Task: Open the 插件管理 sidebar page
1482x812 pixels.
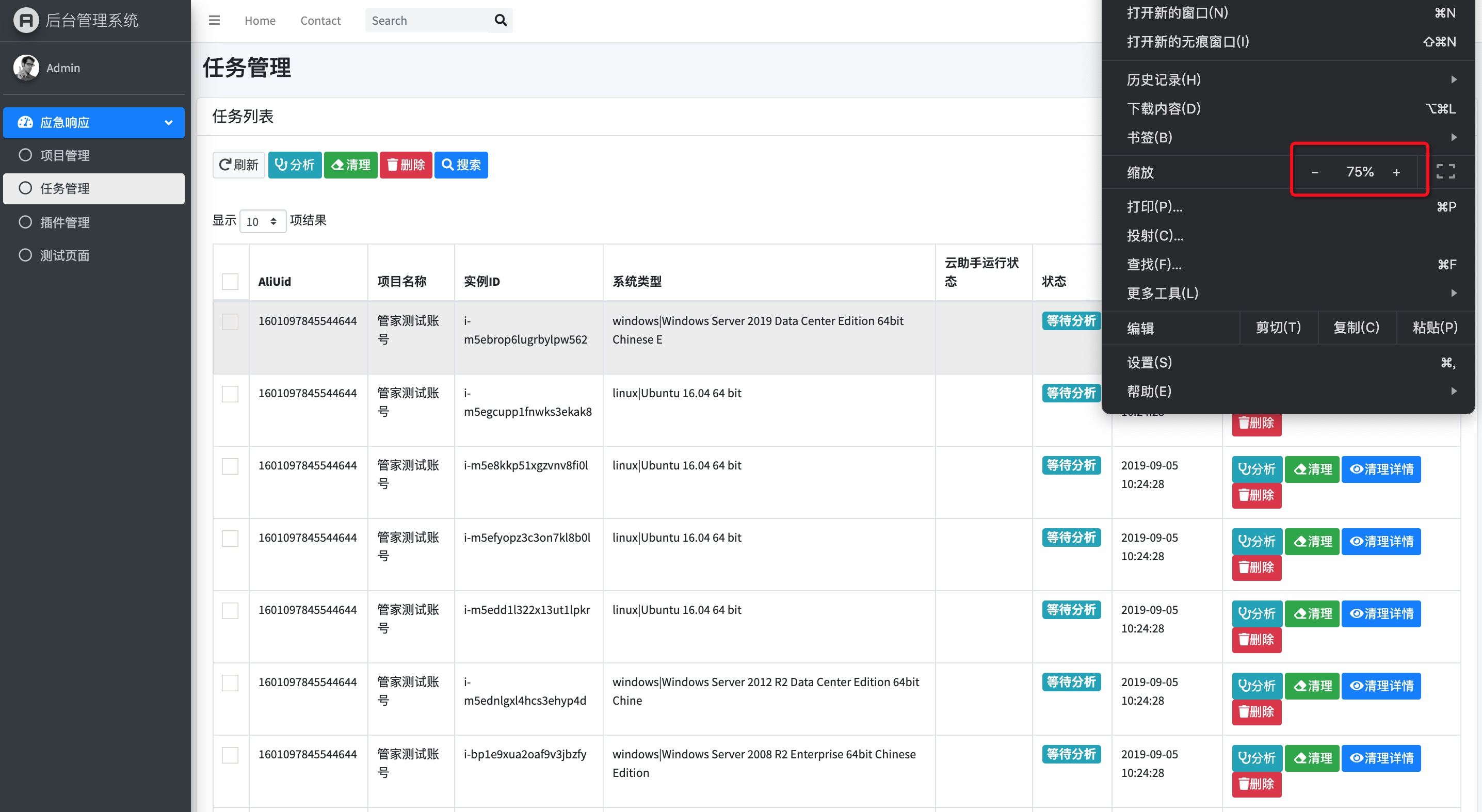Action: coord(65,222)
